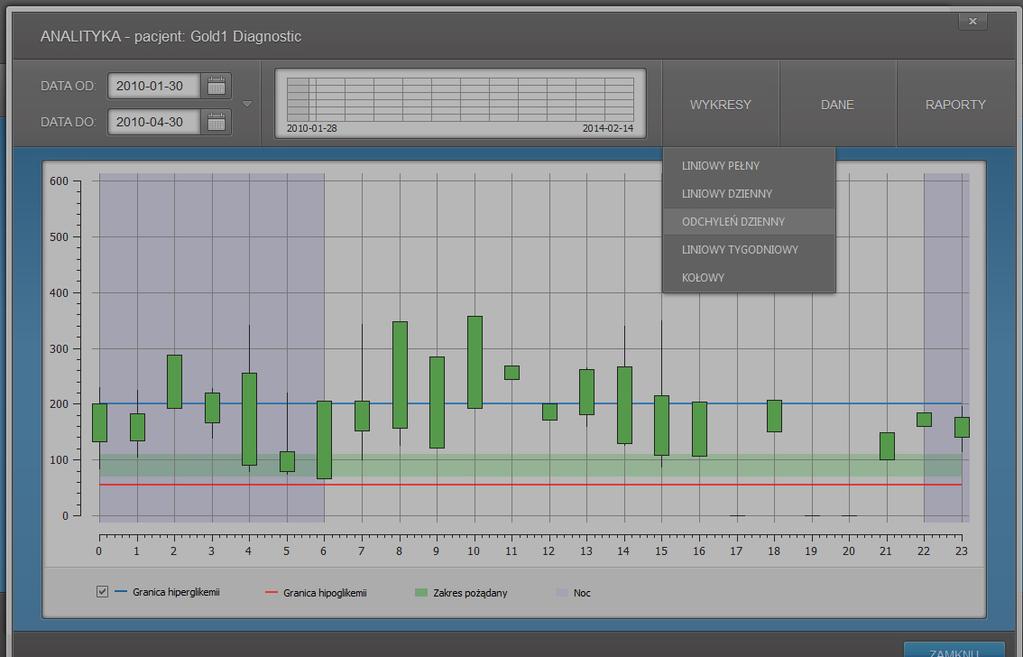Click the ZAMKNIJ button
The height and width of the screenshot is (657, 1023).
point(954,650)
